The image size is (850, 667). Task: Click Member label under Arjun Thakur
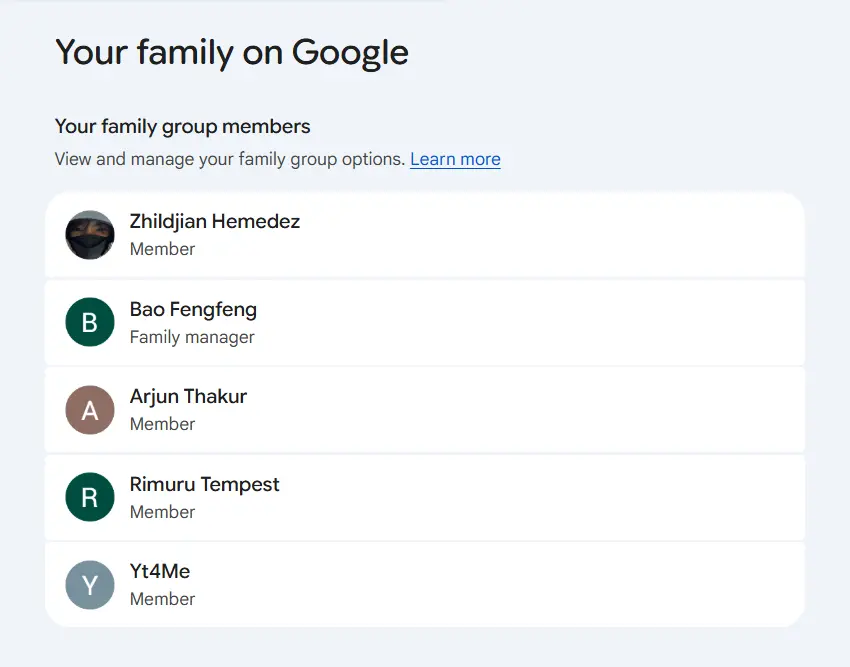pos(162,424)
